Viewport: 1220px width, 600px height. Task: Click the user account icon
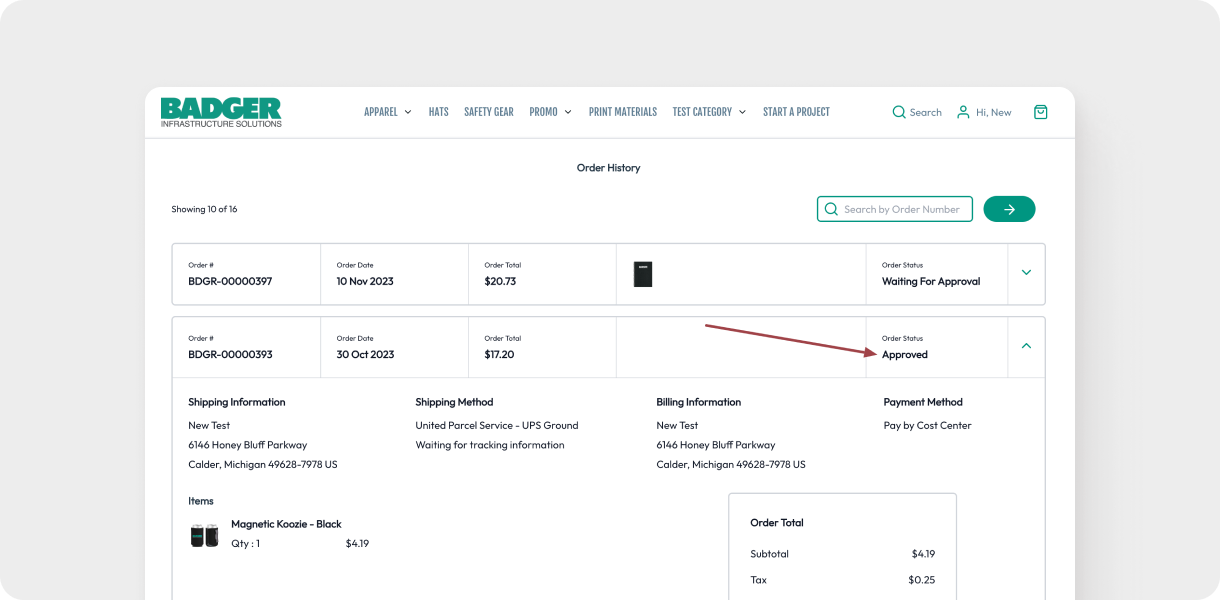click(963, 112)
